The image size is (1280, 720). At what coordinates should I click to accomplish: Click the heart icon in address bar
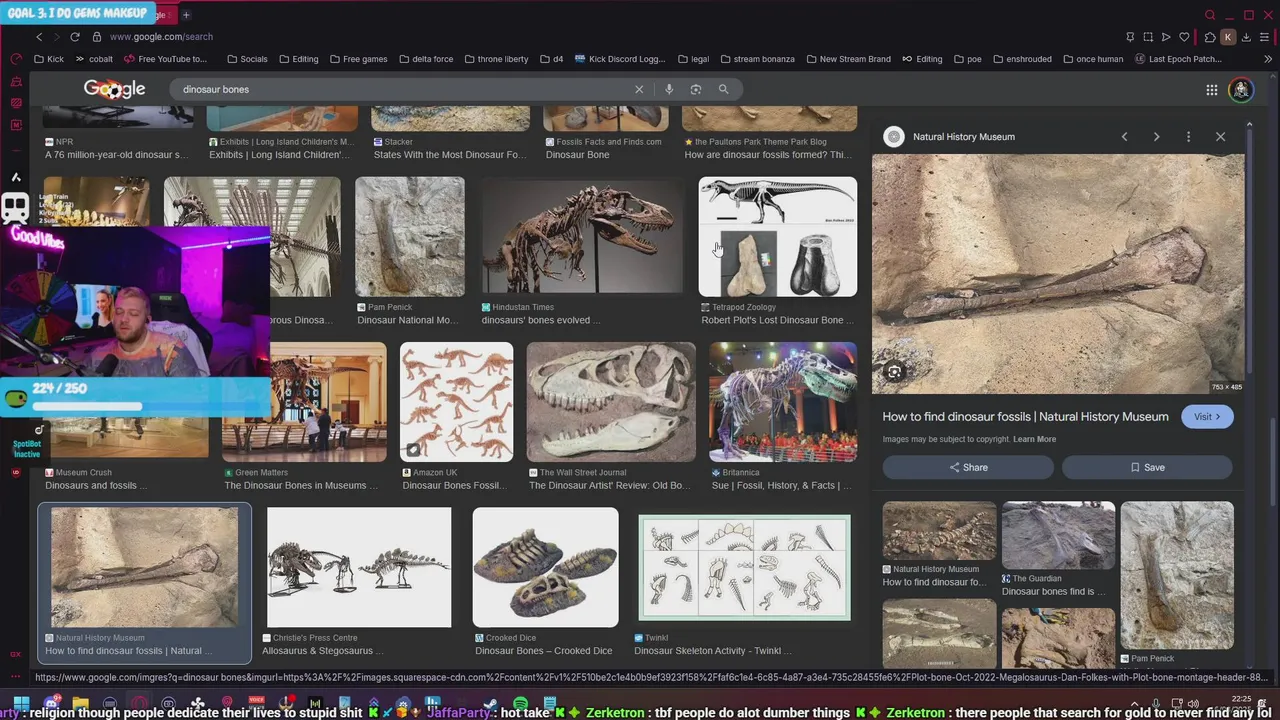pyautogui.click(x=1184, y=37)
